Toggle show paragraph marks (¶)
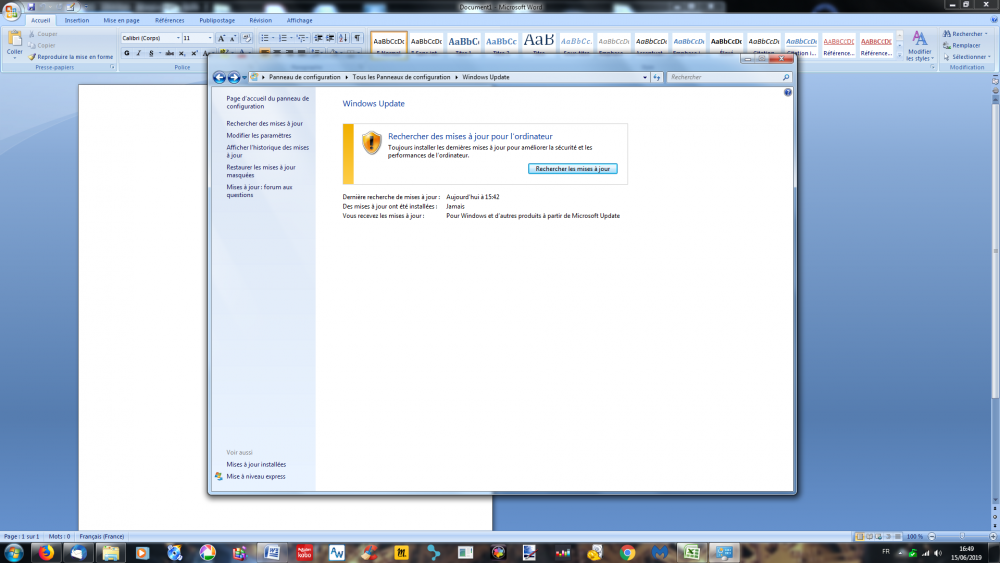The height and width of the screenshot is (563, 1000). click(357, 38)
